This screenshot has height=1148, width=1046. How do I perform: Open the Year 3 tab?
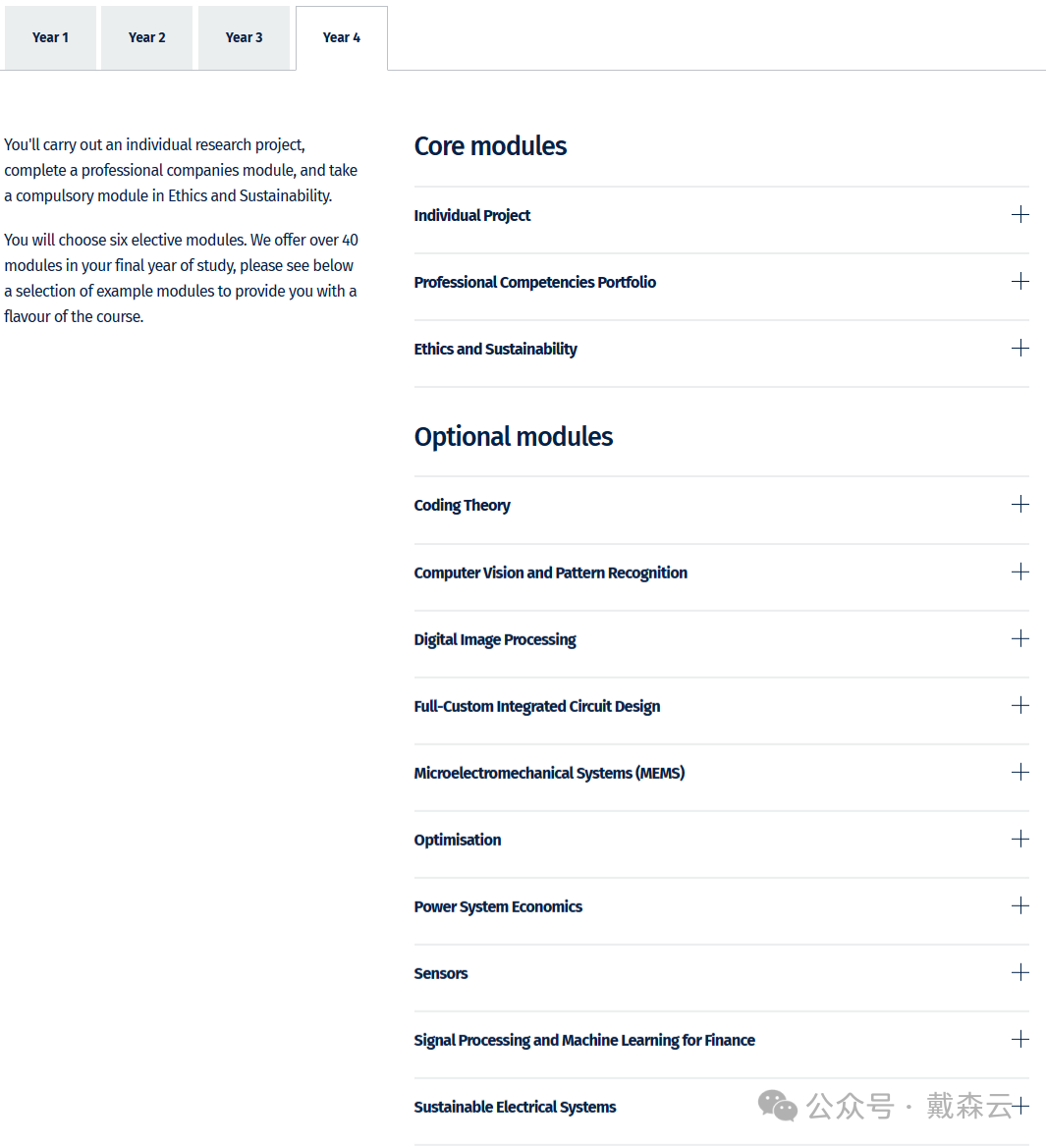pyautogui.click(x=244, y=37)
